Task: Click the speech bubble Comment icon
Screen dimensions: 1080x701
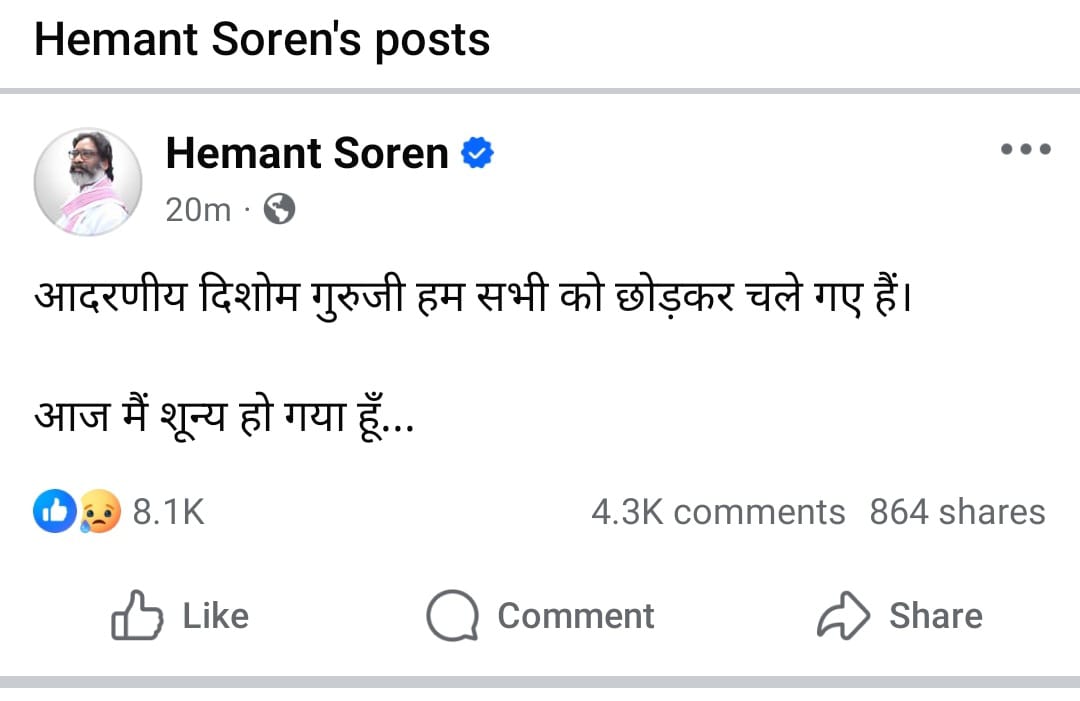Action: pyautogui.click(x=452, y=615)
